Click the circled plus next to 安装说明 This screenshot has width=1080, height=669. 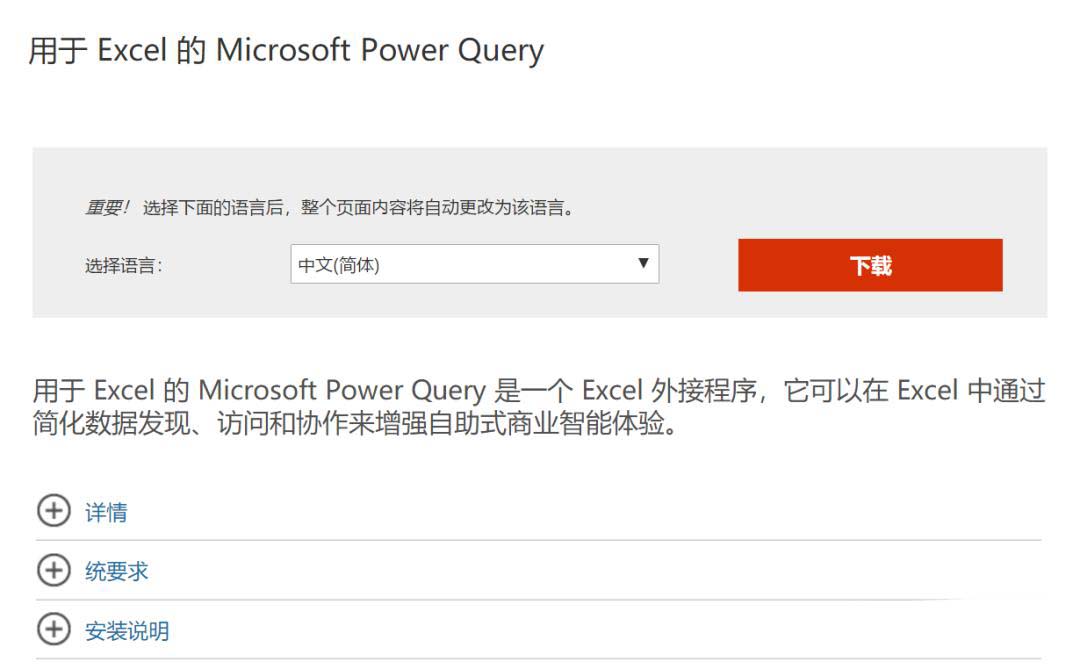click(54, 630)
